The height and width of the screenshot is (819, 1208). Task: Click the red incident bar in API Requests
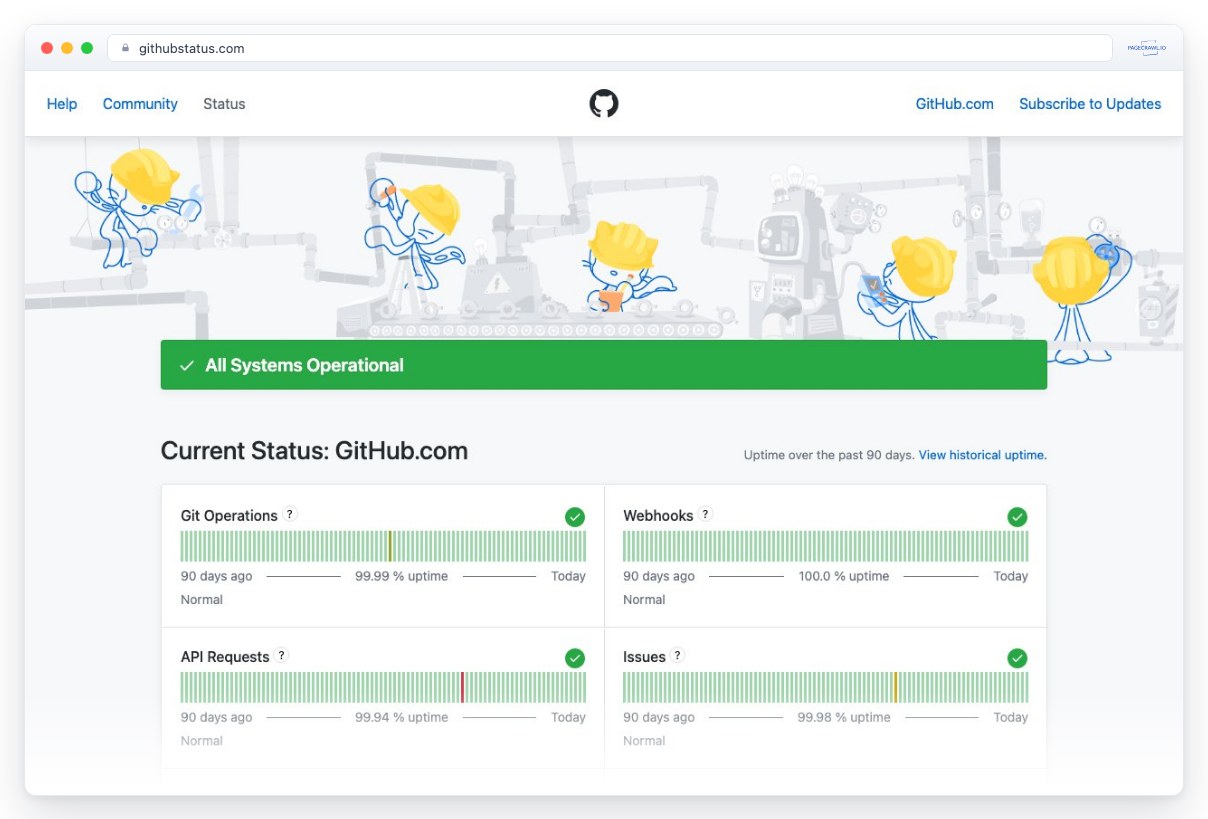462,687
